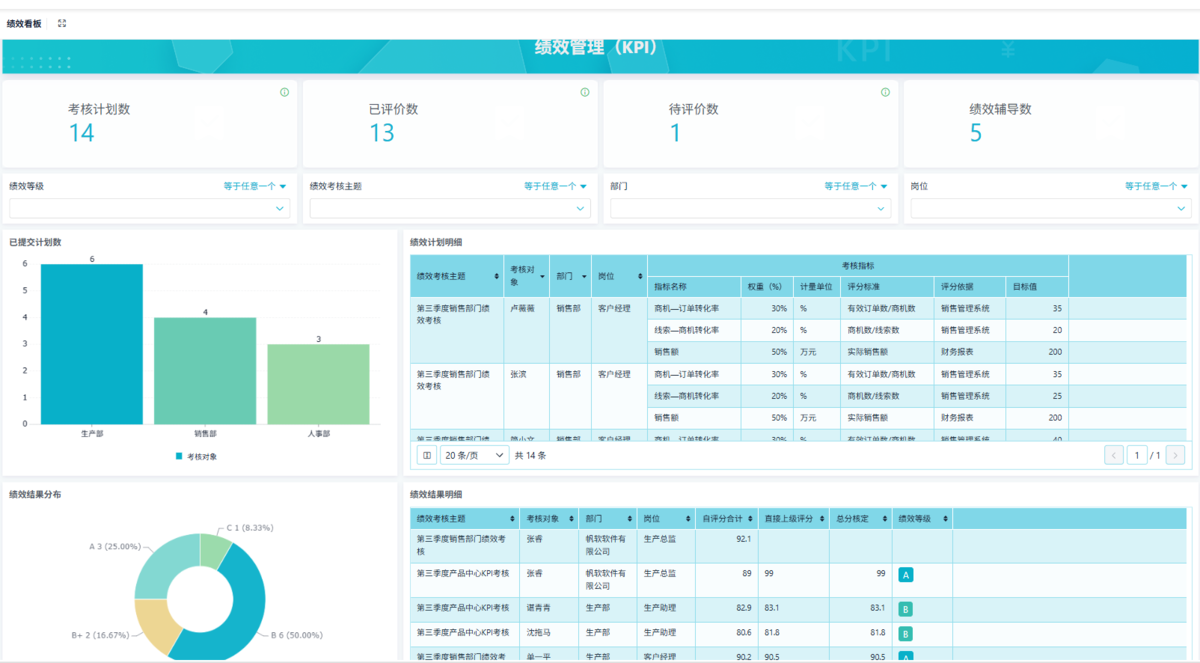The height and width of the screenshot is (663, 1200).
Task: Open the 等于任意一个 operator for 岗位
Action: point(1156,186)
